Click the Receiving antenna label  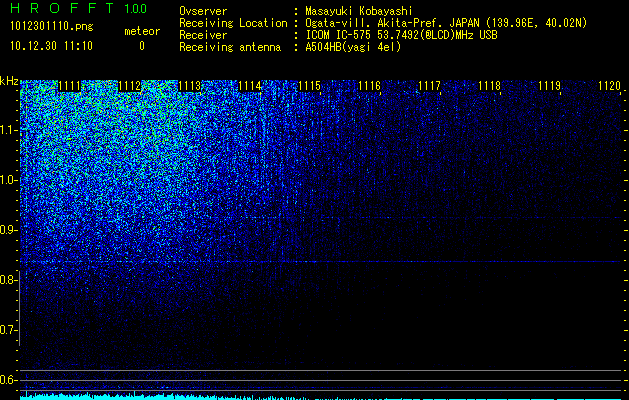(230, 47)
